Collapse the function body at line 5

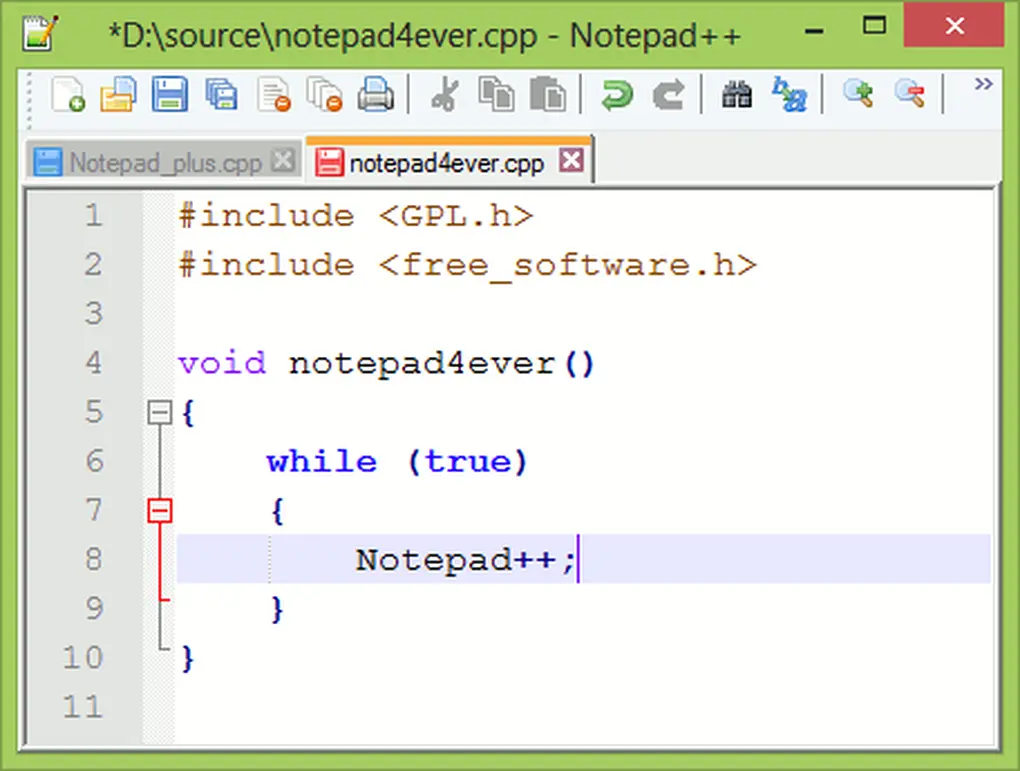click(x=162, y=412)
